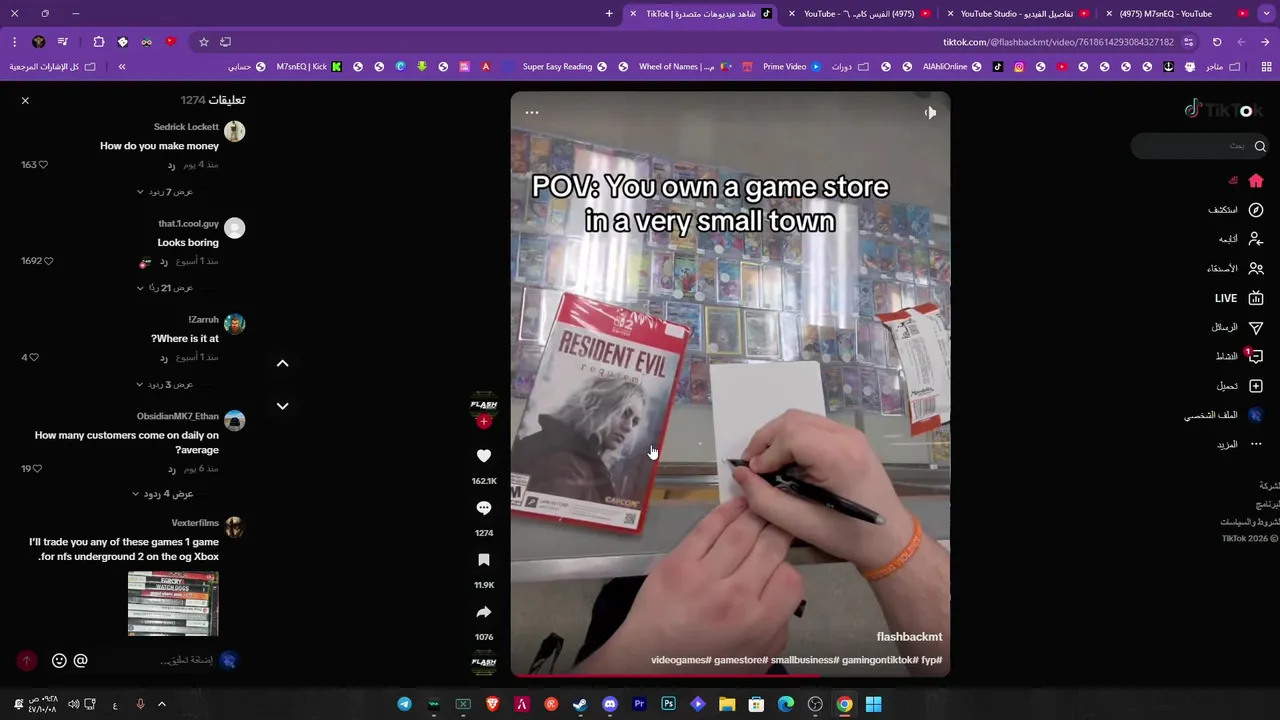The width and height of the screenshot is (1280, 720).
Task: Share the video using the arrow icon
Action: point(484,612)
